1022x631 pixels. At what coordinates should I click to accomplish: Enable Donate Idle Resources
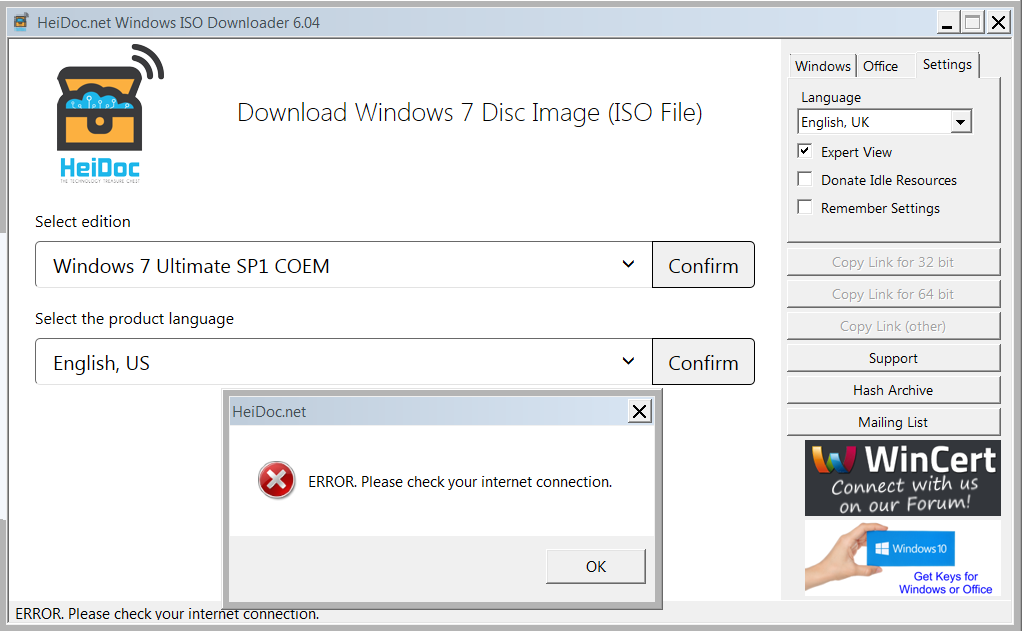click(805, 179)
